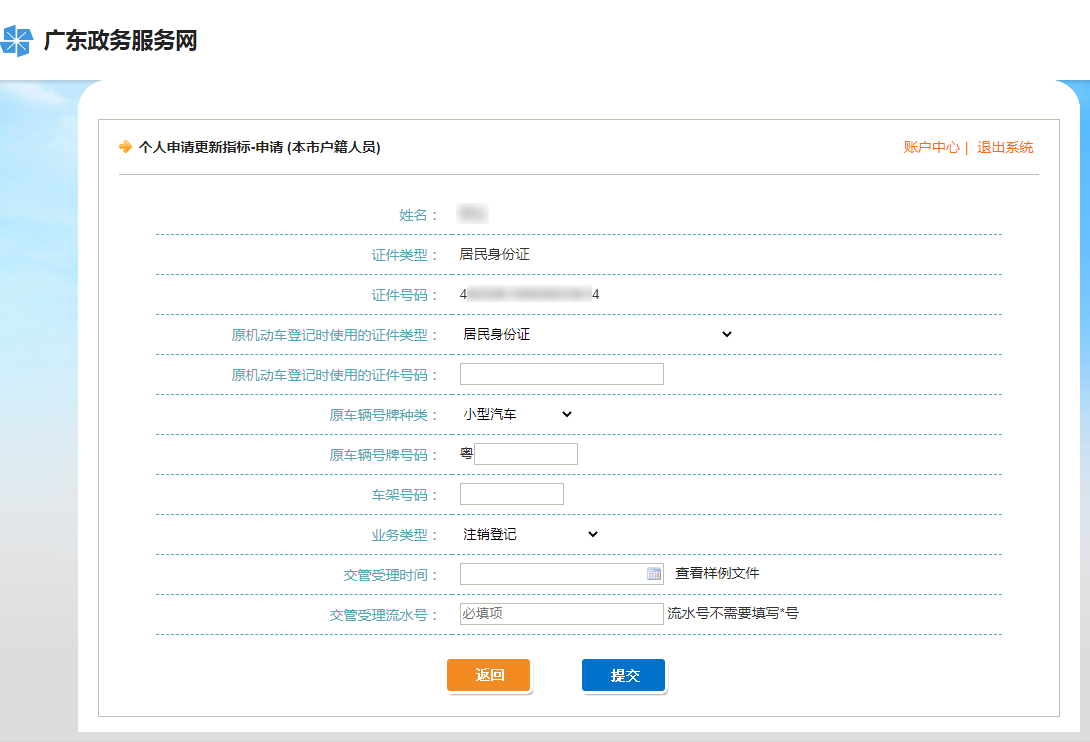Image resolution: width=1090 pixels, height=742 pixels.
Task: Click the 原车辆号牌种类： label
Action: [384, 415]
